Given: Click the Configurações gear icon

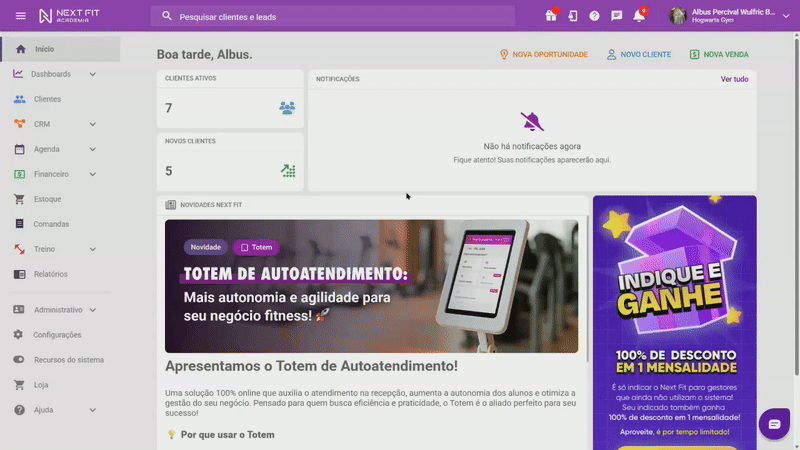Looking at the screenshot, I should (x=18, y=335).
